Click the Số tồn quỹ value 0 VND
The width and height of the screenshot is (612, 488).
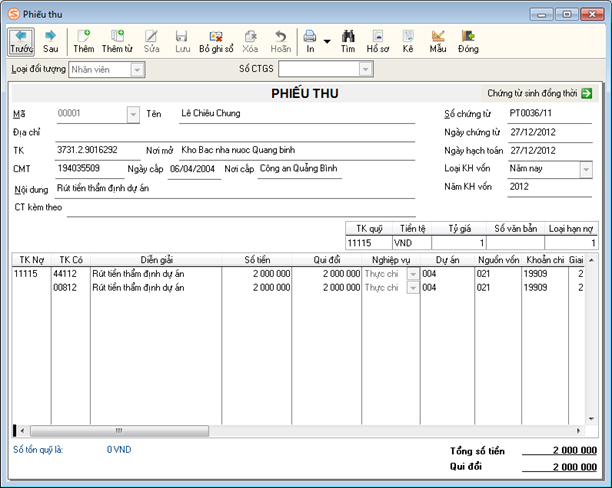(x=119, y=450)
